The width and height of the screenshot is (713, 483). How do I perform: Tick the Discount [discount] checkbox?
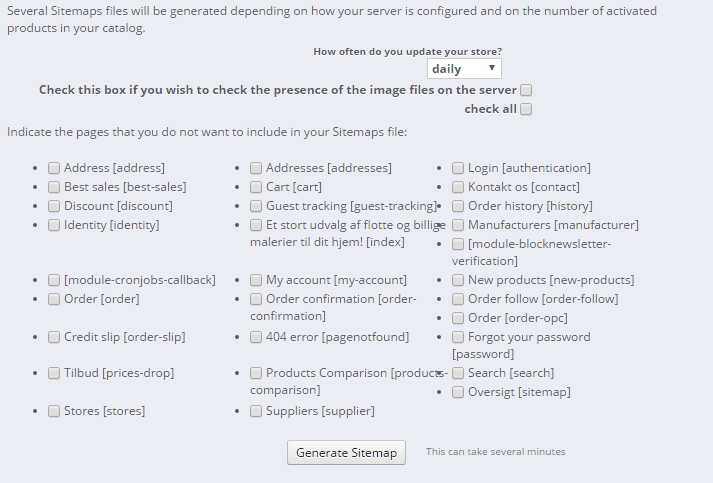coord(54,206)
